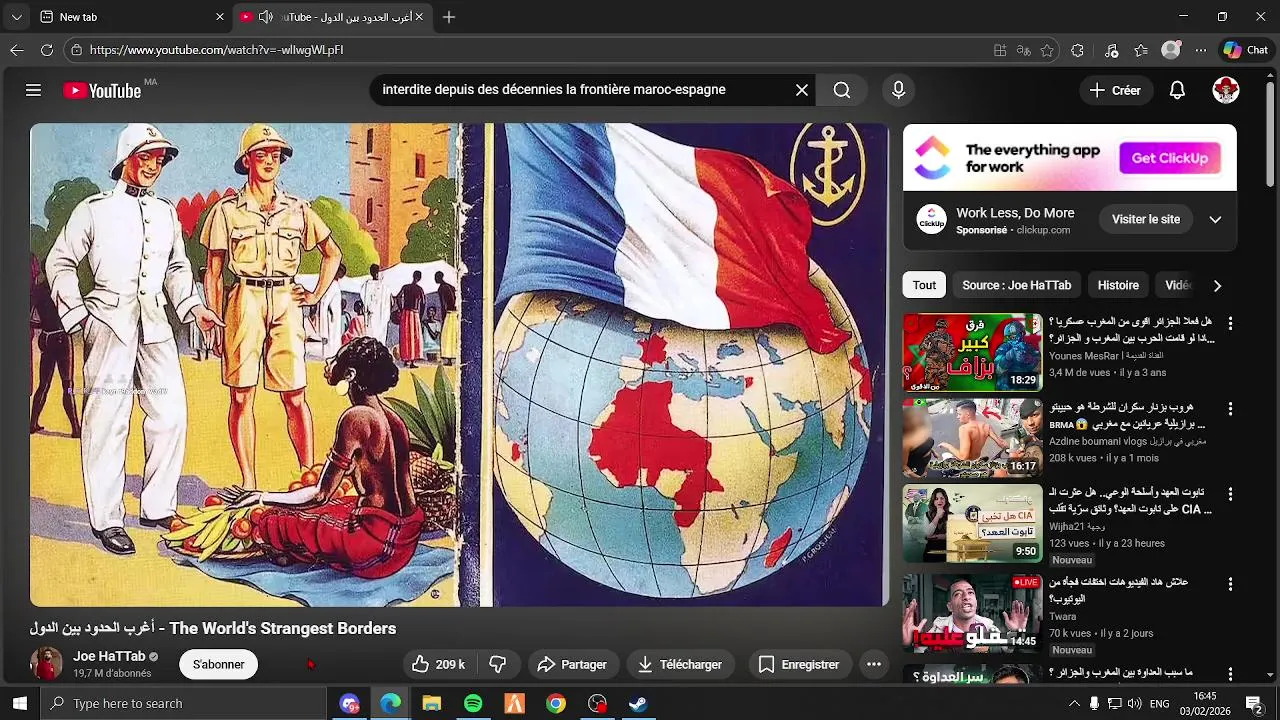Like the video with thumbs-up 209 k
The width and height of the screenshot is (1280, 720).
439,664
